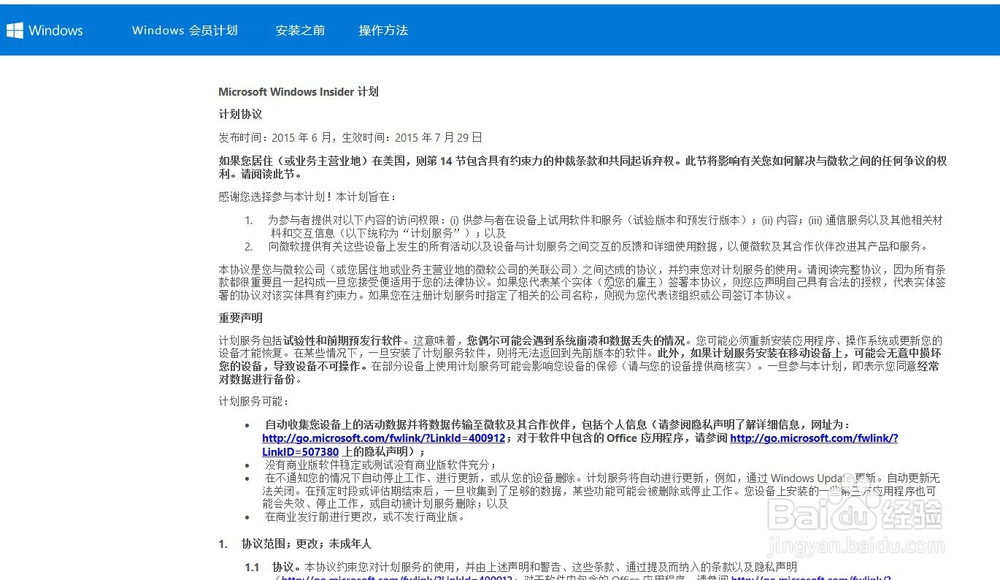This screenshot has width=1000, height=580.
Task: Click the 1.1 协议 clause text
Action: click(534, 567)
